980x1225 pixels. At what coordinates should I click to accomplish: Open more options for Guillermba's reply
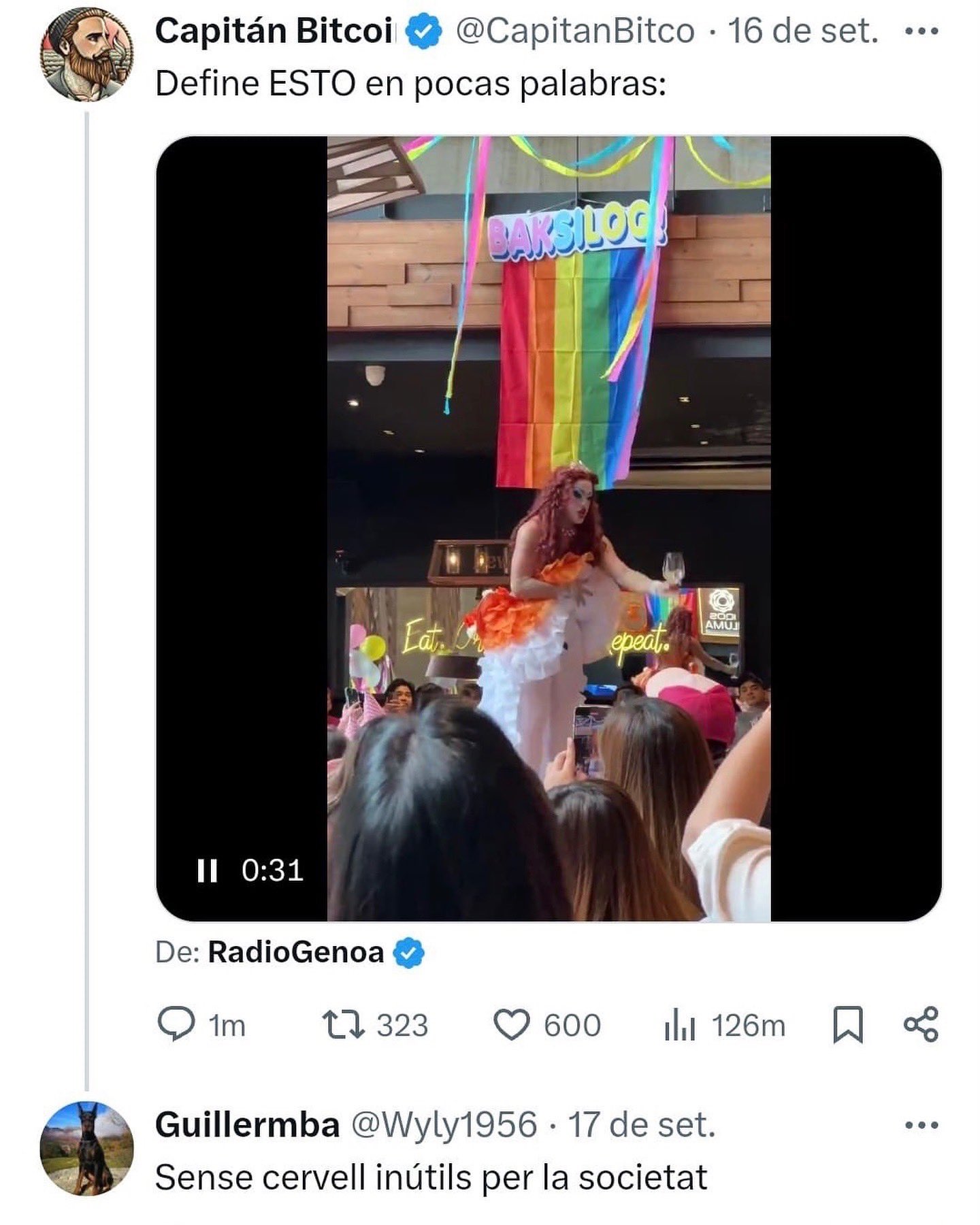click(x=921, y=1125)
